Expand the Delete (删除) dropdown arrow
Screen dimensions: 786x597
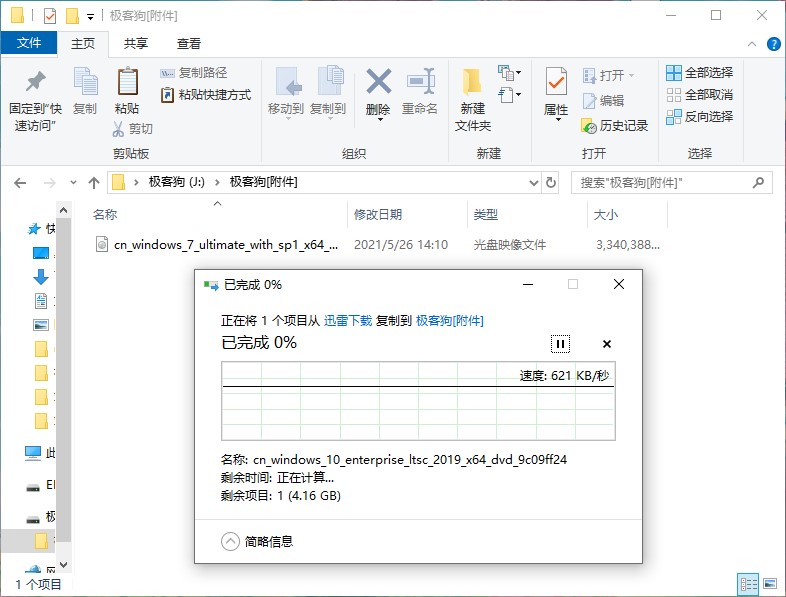tap(379, 119)
